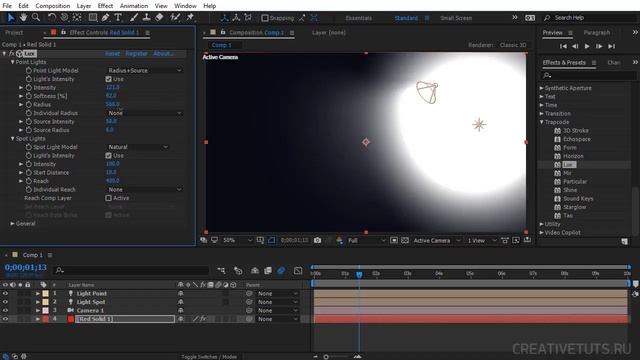Expand the General group
This screenshot has width=640, height=360.
[13, 224]
